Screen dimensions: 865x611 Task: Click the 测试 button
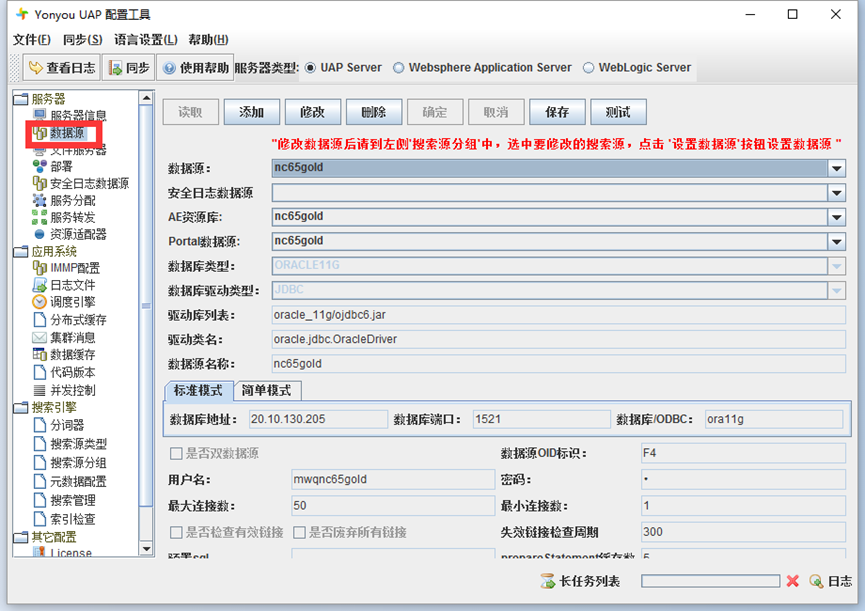pos(618,112)
